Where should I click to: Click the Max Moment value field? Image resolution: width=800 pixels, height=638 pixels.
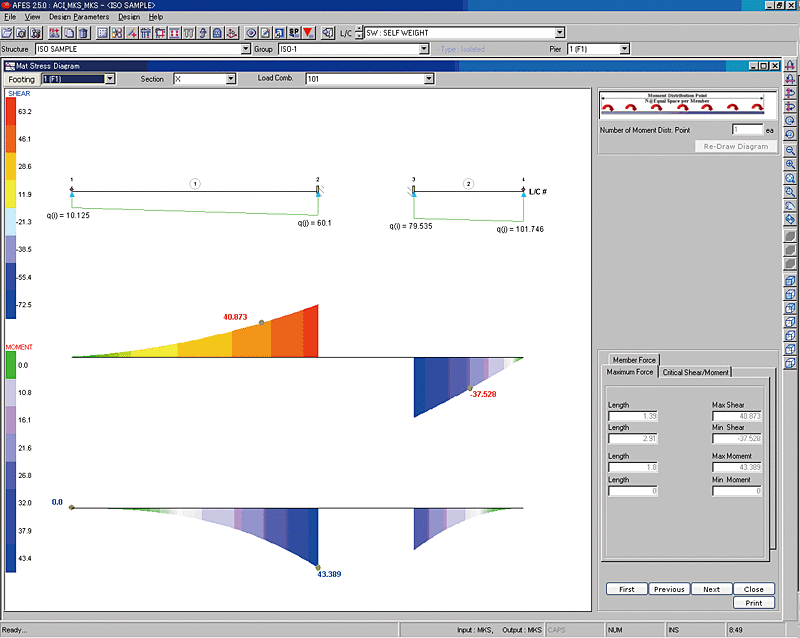coord(737,467)
